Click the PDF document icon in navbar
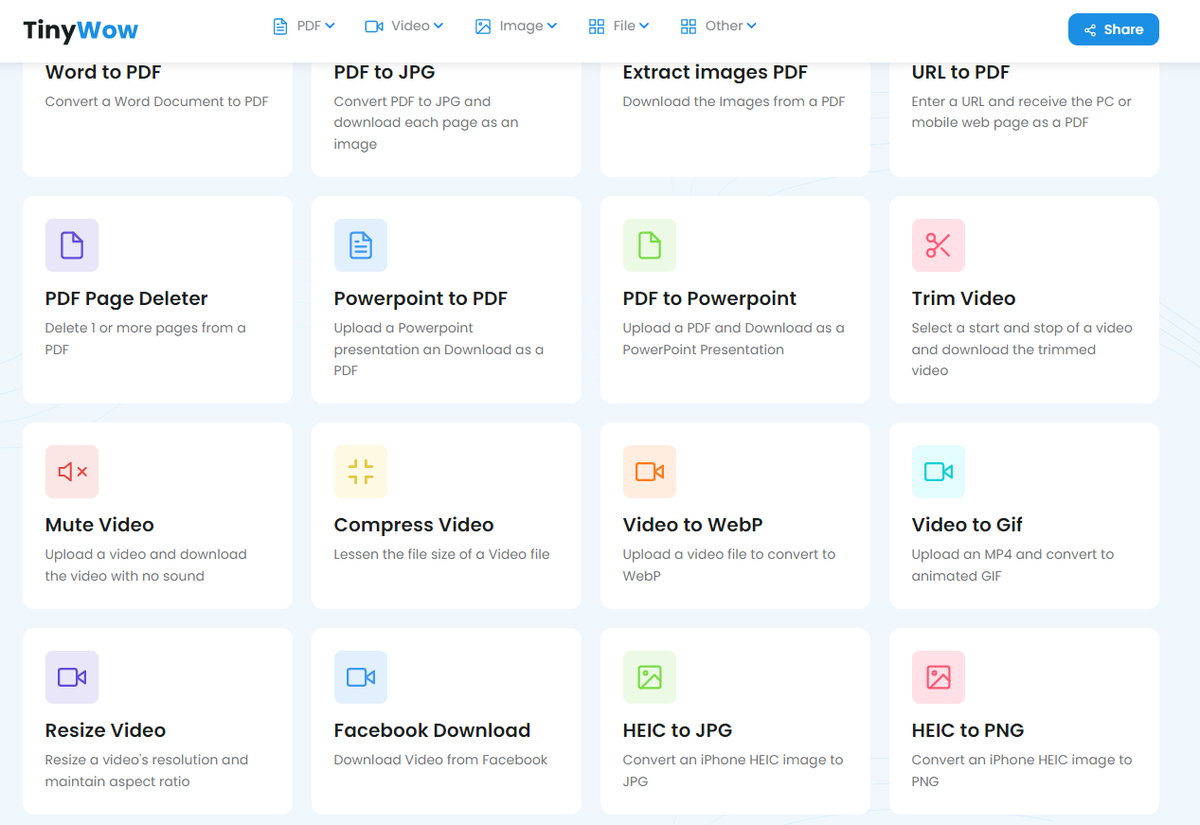 pyautogui.click(x=280, y=27)
